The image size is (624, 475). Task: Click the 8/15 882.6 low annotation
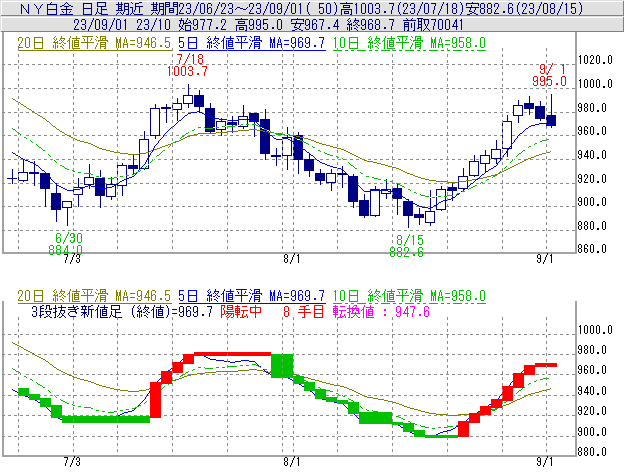(x=407, y=246)
